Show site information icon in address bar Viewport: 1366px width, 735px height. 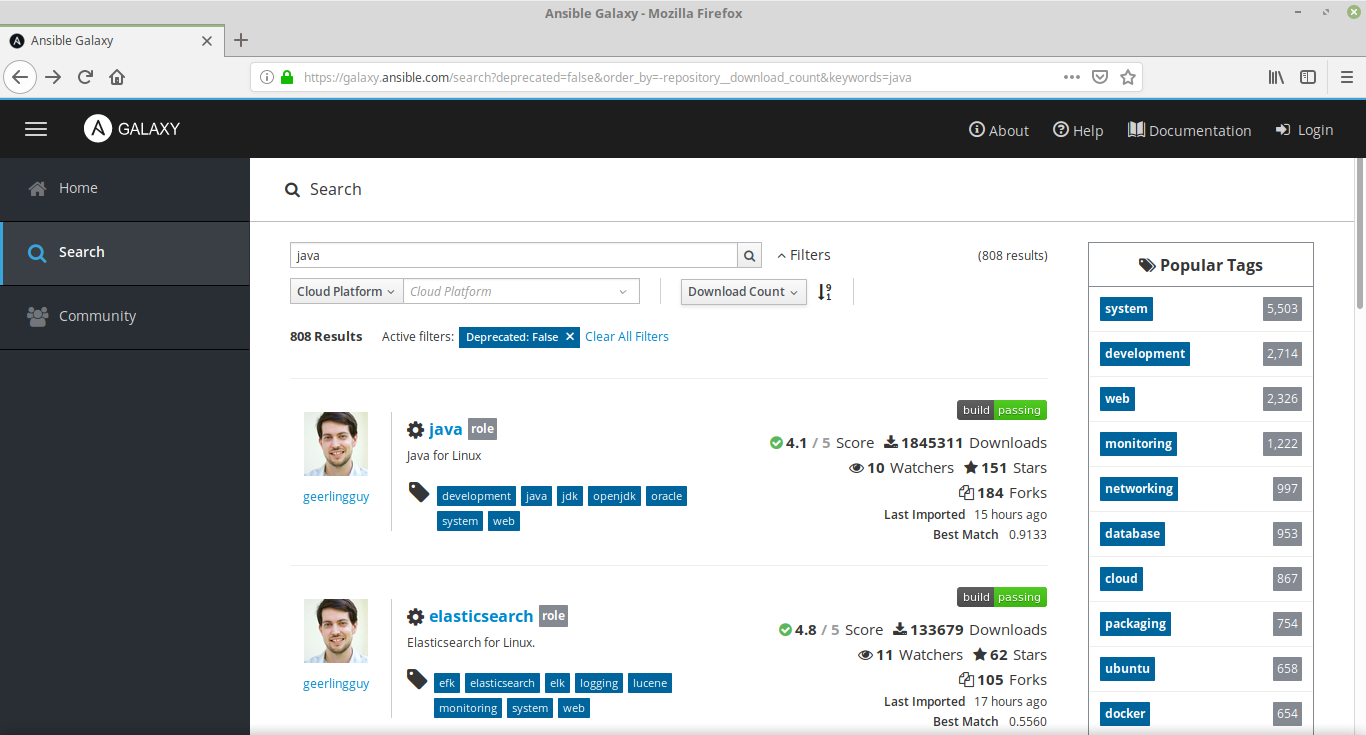click(267, 77)
